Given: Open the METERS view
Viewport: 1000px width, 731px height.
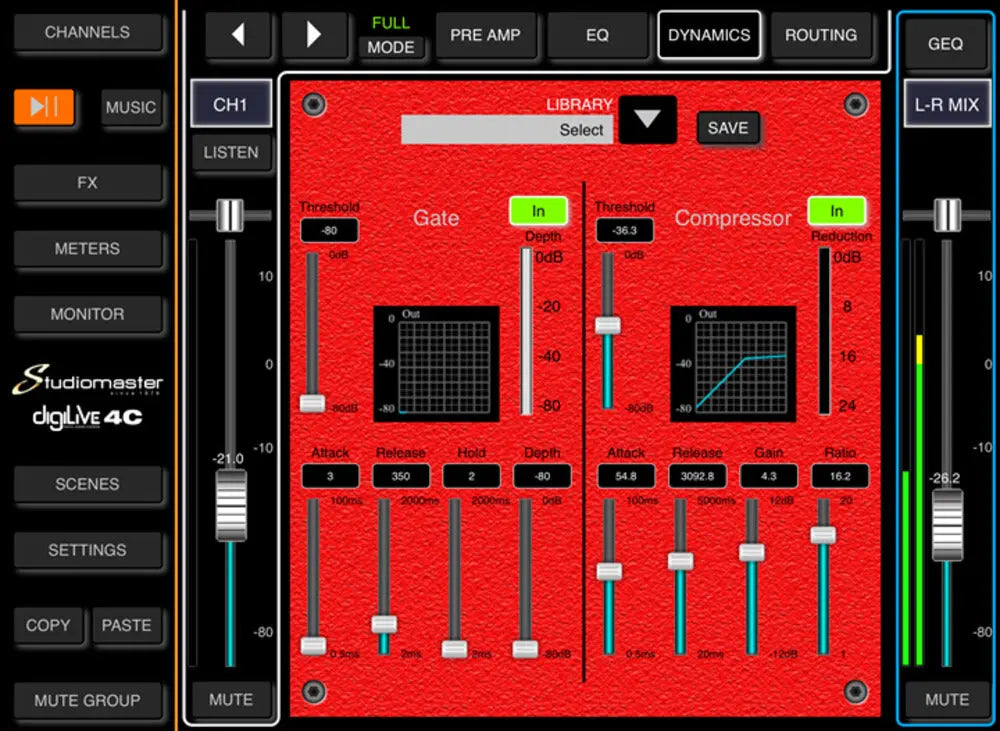Looking at the screenshot, I should (x=88, y=249).
